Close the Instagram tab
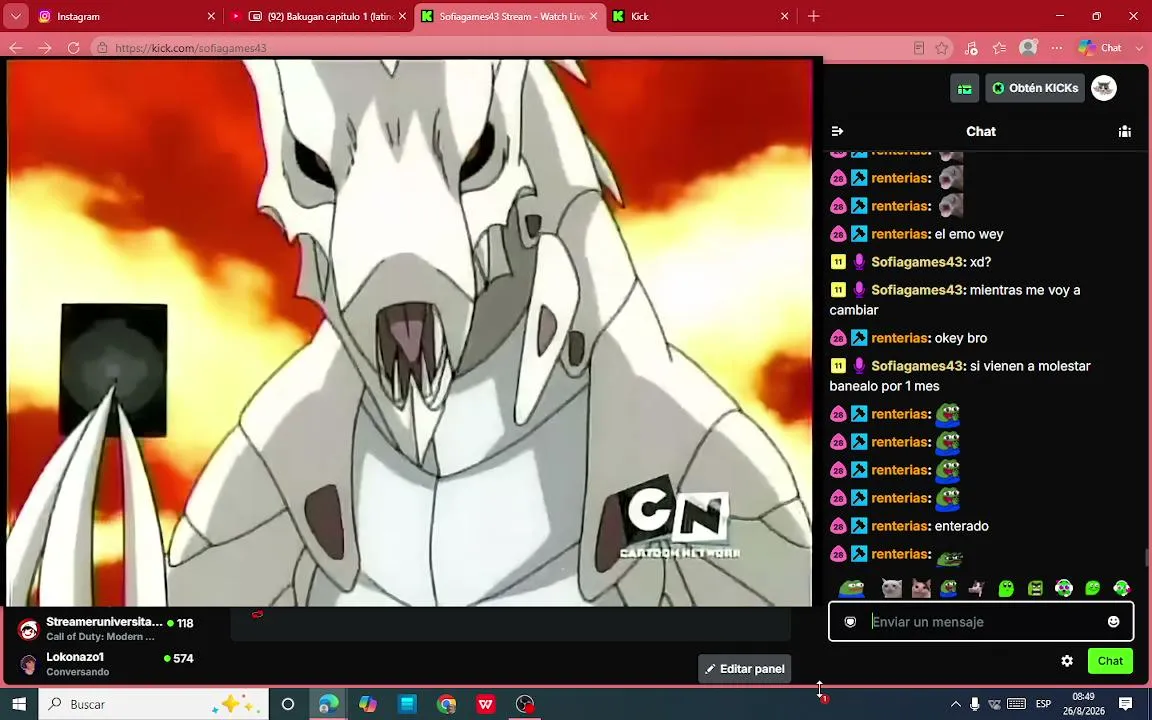 pyautogui.click(x=211, y=16)
